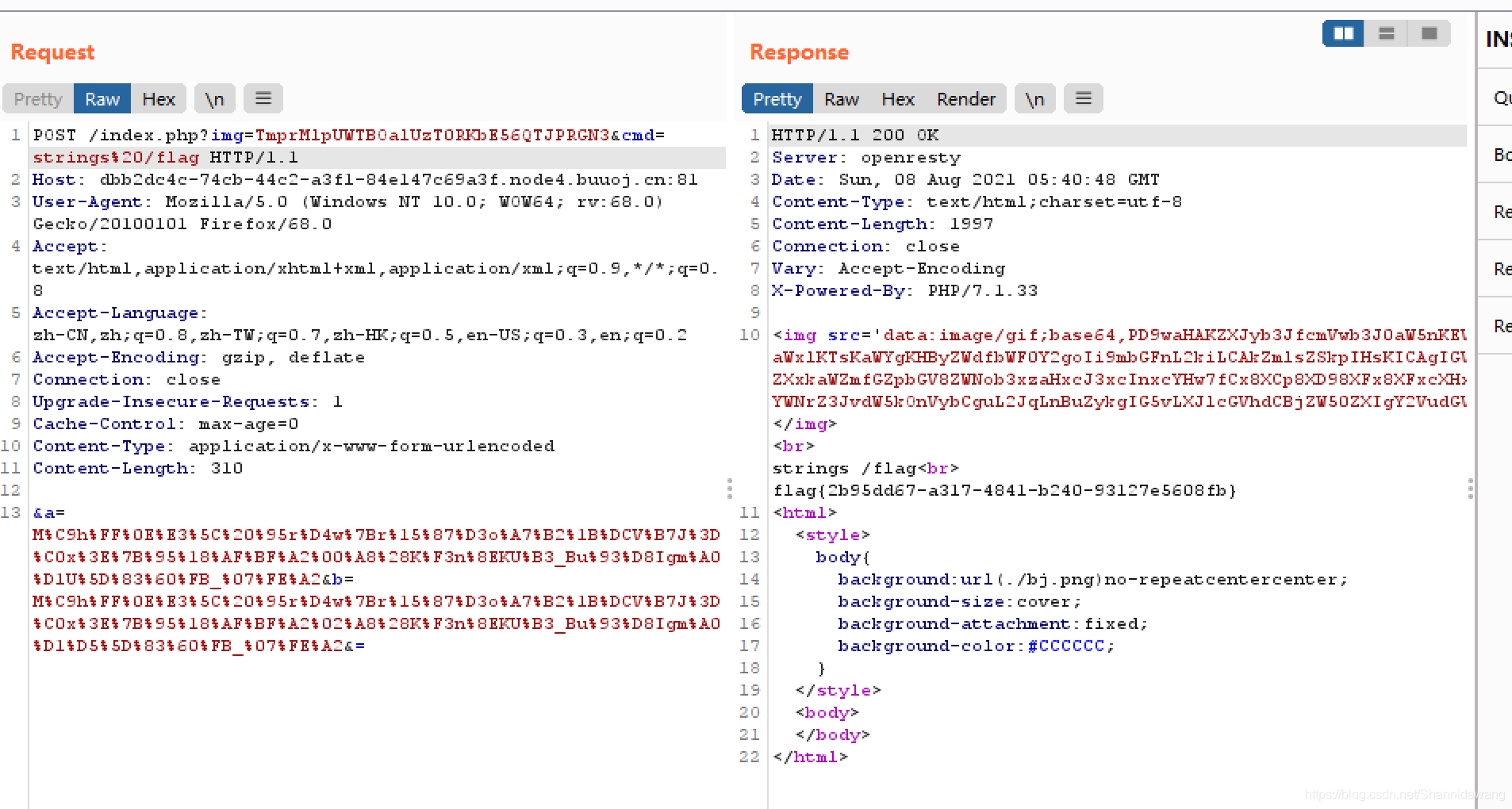Screen dimensions: 1512x809
Task: Click the strings /flag output line
Action: click(x=865, y=469)
